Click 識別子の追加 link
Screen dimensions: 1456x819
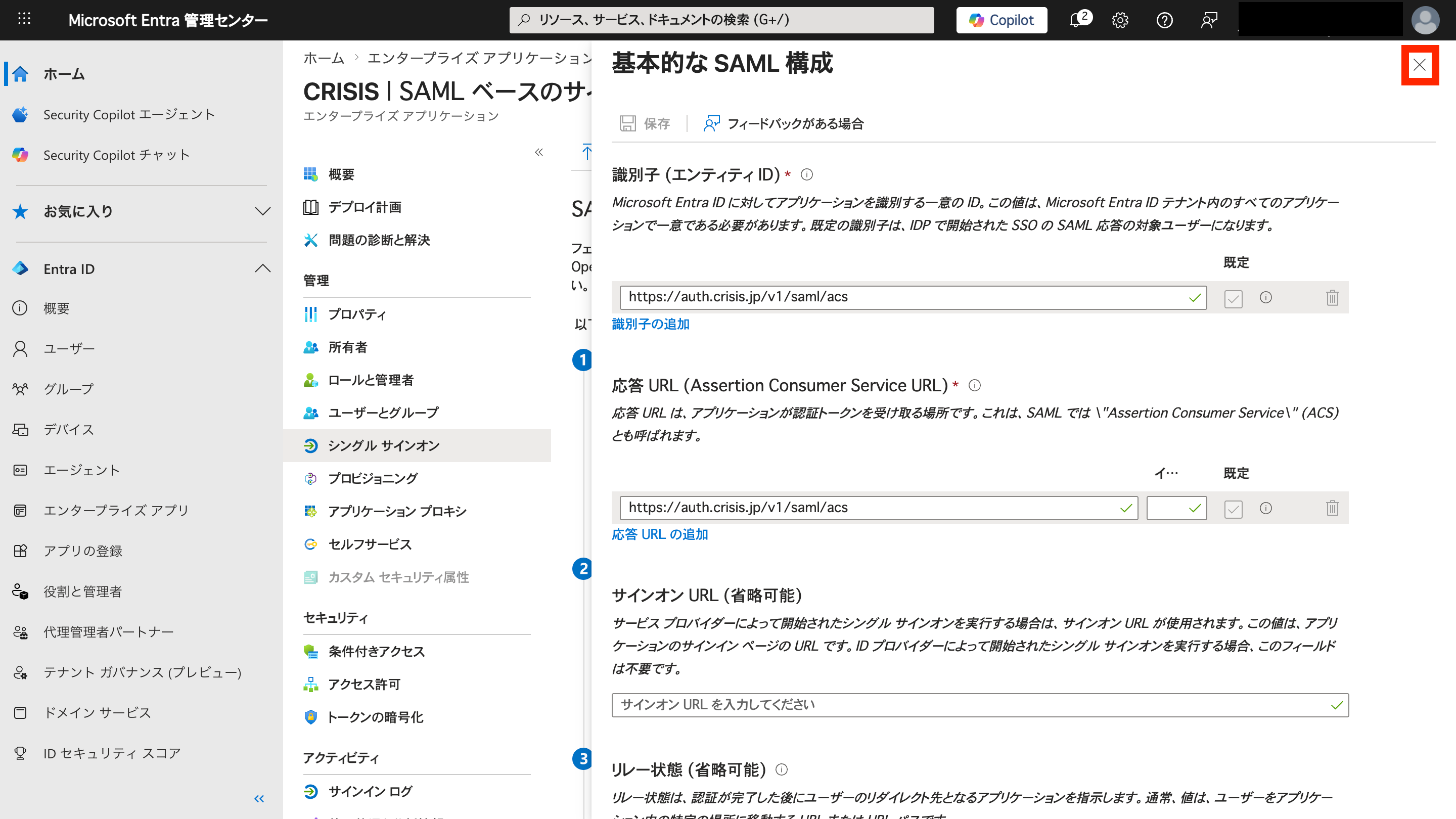point(651,324)
